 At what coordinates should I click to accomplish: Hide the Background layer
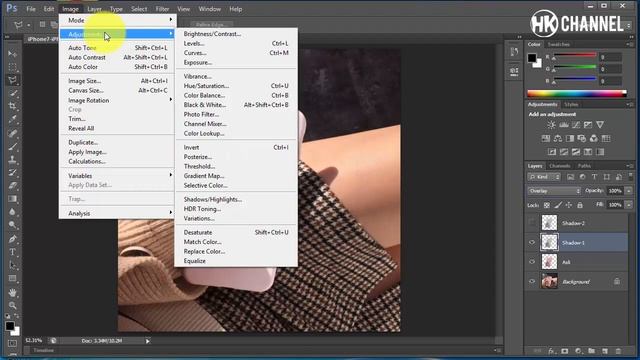tap(531, 282)
